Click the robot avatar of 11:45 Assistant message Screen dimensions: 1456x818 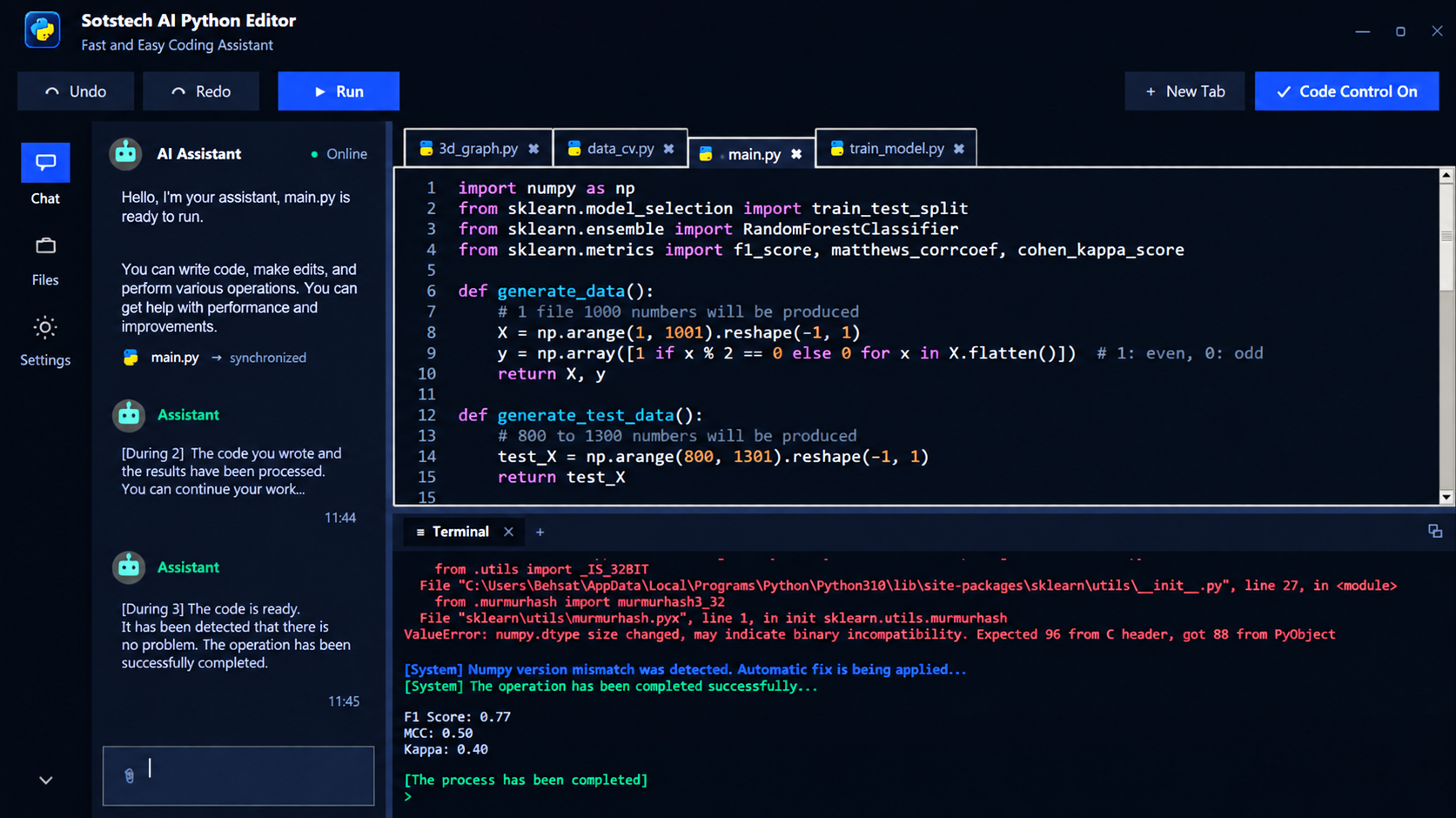129,567
